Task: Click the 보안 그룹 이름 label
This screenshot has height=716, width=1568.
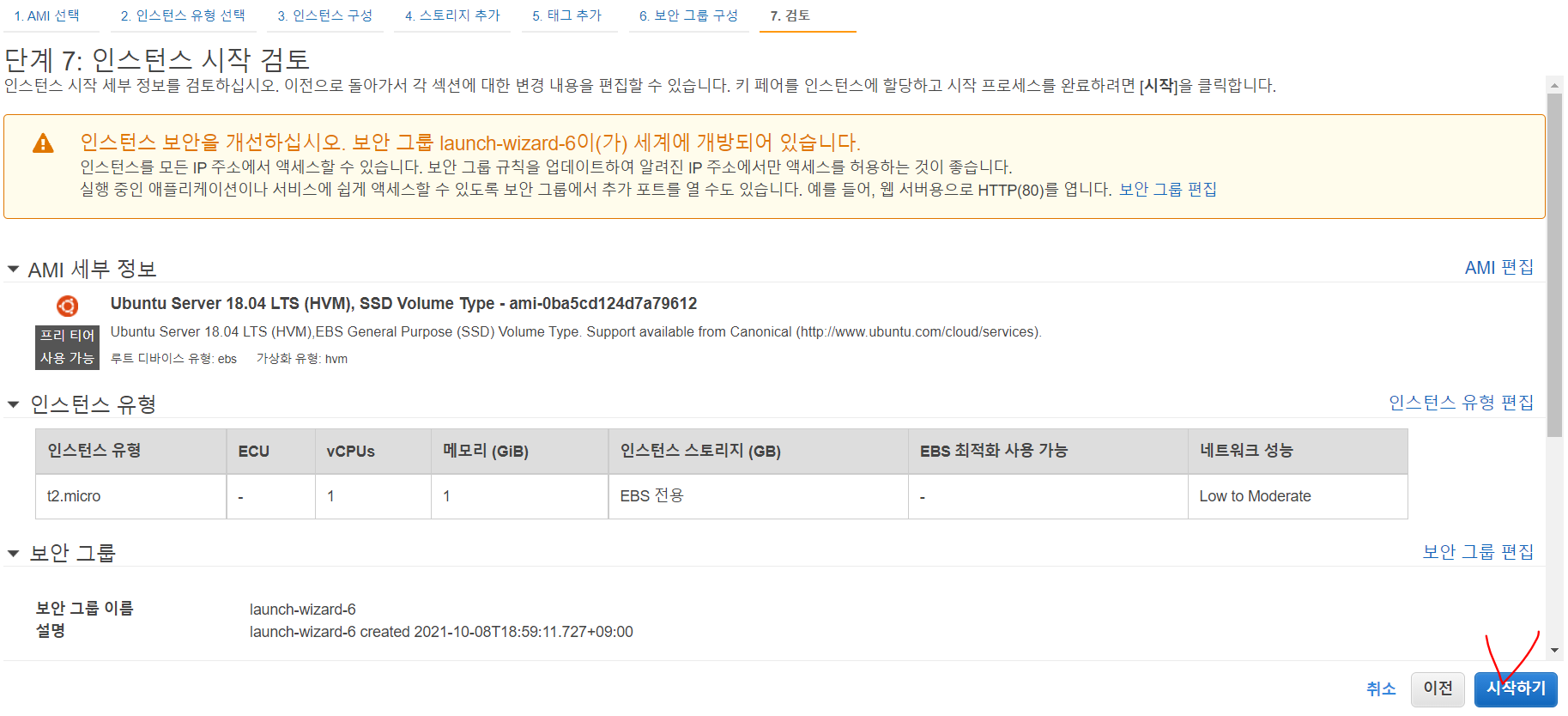Action: click(x=85, y=609)
